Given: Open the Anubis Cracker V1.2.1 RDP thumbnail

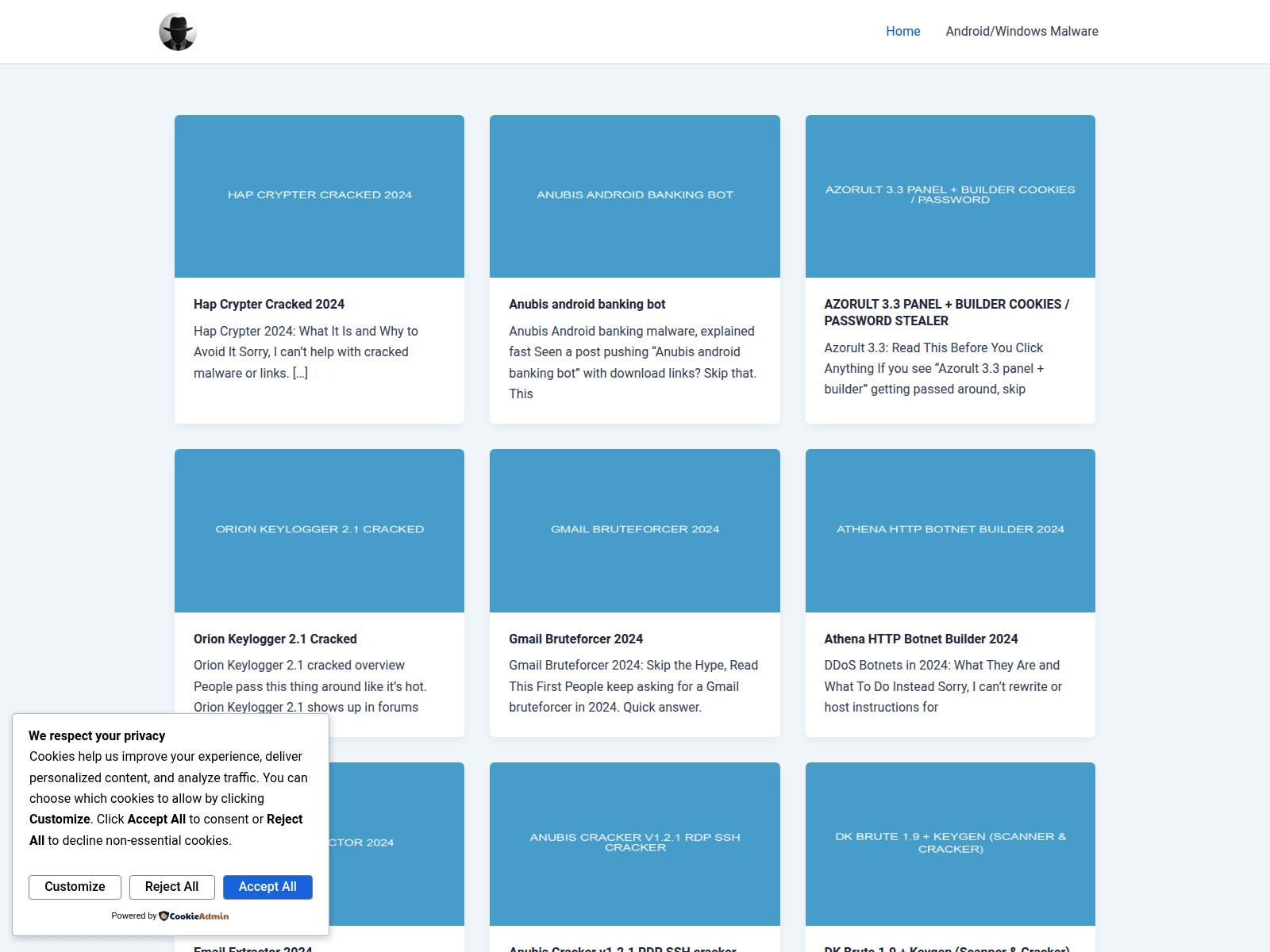Looking at the screenshot, I should click(x=635, y=843).
